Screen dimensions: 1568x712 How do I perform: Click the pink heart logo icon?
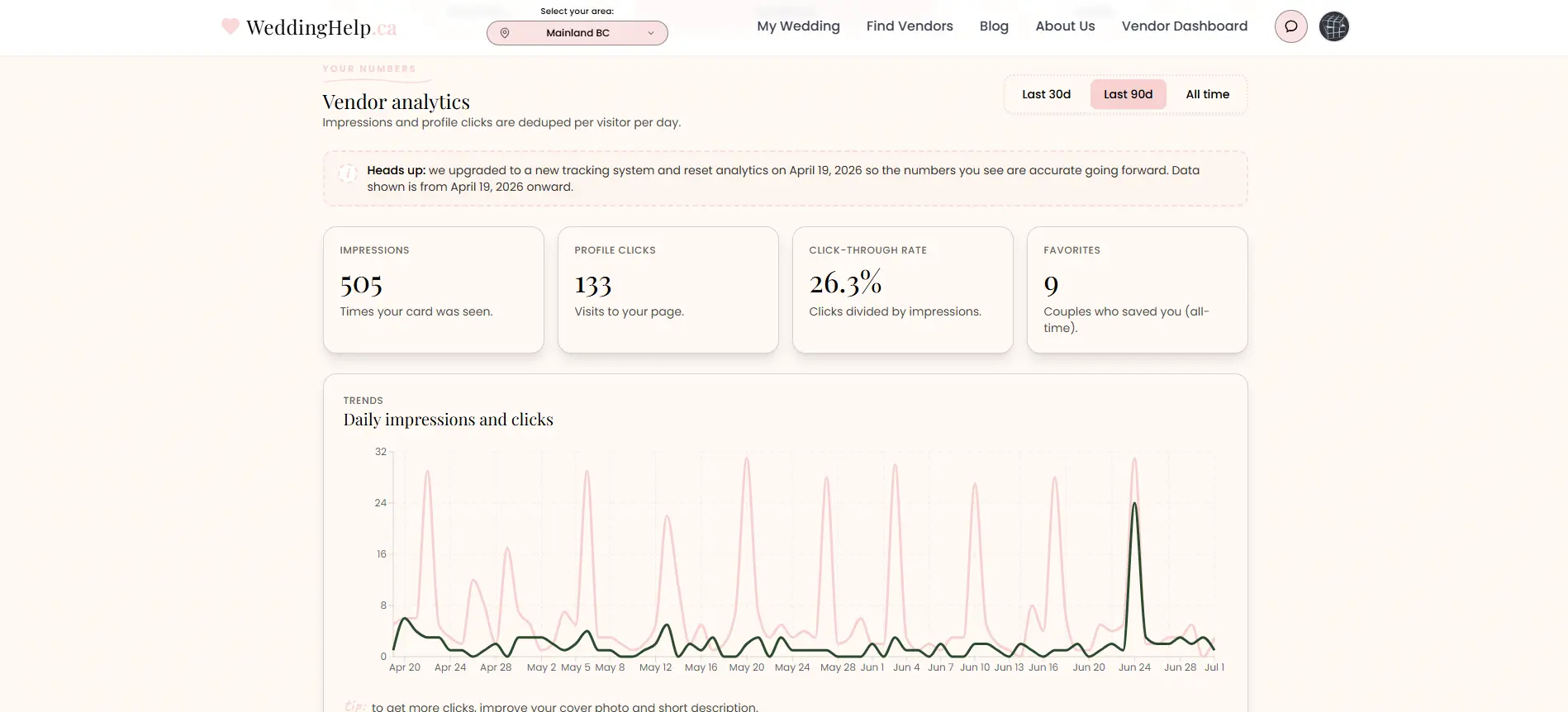[230, 26]
